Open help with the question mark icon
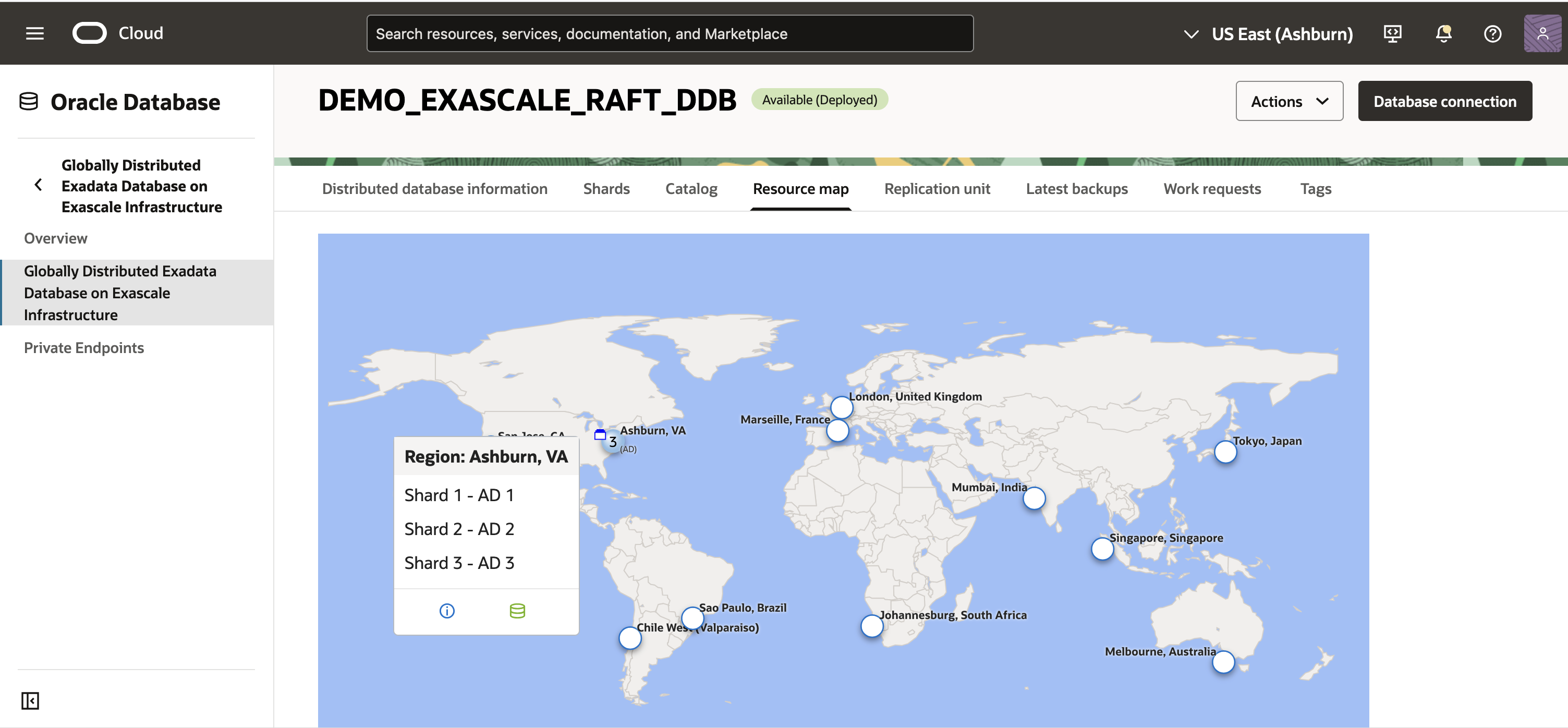Image resolution: width=1568 pixels, height=728 pixels. click(1492, 33)
